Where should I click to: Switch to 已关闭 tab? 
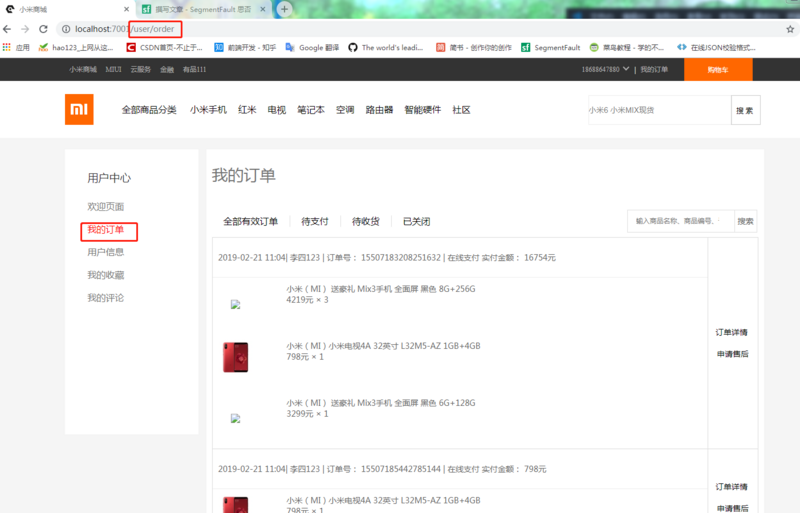pos(416,221)
